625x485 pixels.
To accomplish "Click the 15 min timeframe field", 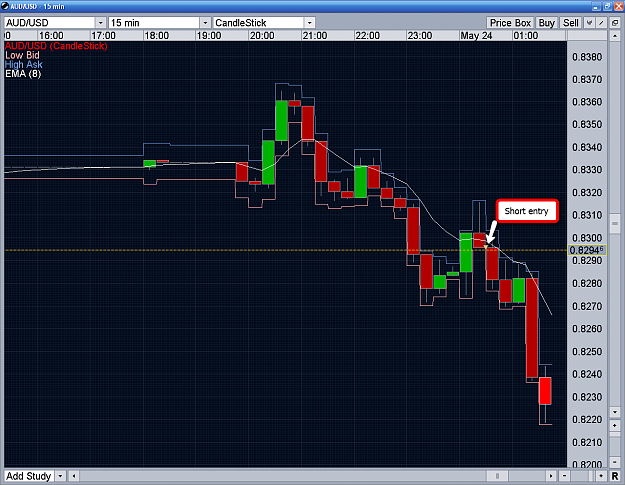I will [x=155, y=23].
